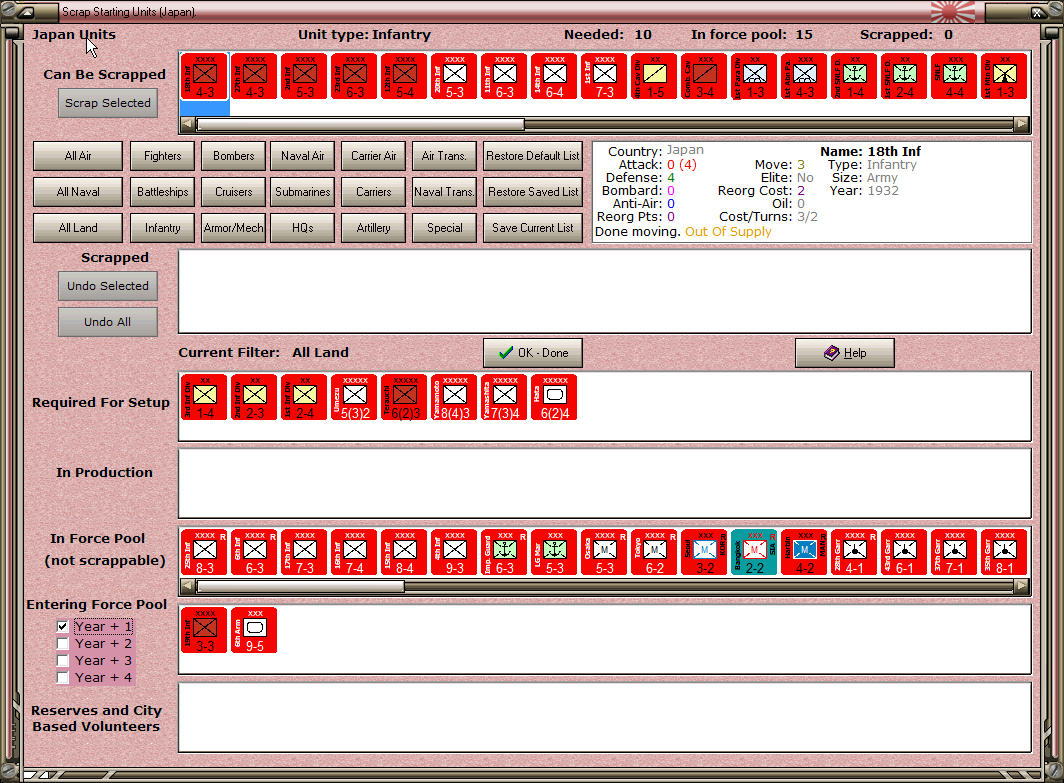This screenshot has height=783, width=1064.
Task: Choose the 6th Arm 9-5 armor counter
Action: point(254,630)
